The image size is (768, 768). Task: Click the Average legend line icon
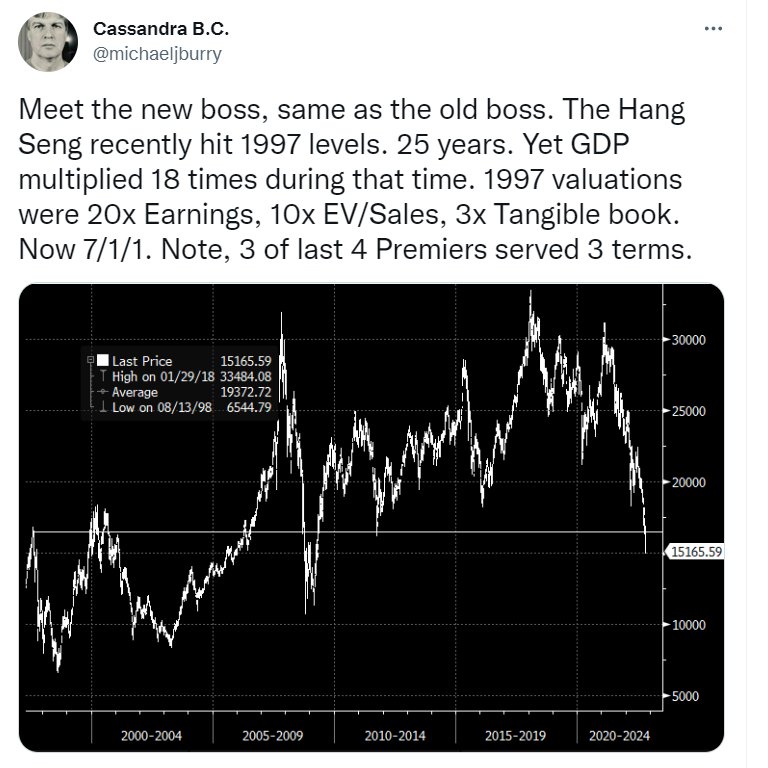(103, 392)
